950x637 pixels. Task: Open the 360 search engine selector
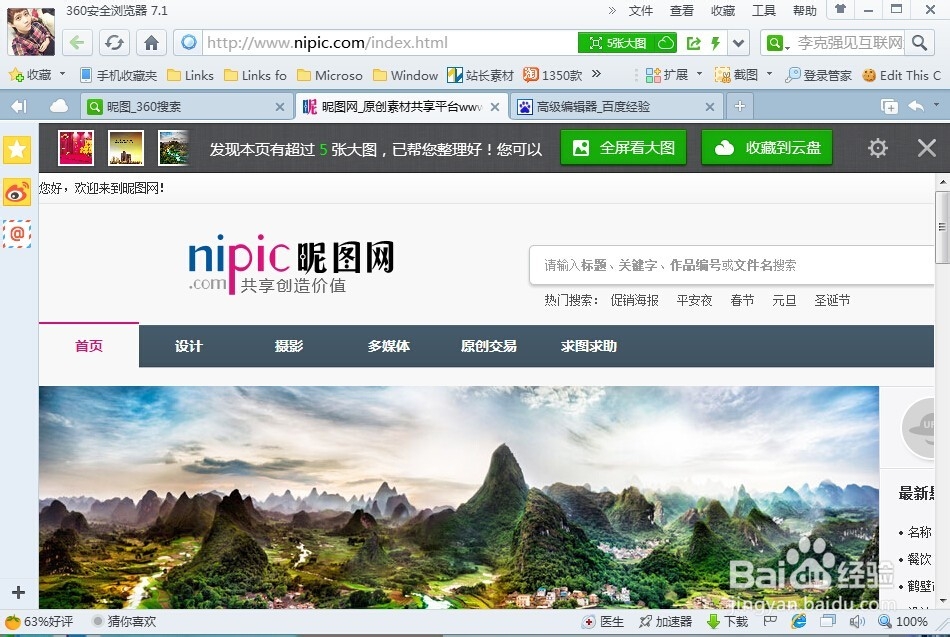pos(778,43)
